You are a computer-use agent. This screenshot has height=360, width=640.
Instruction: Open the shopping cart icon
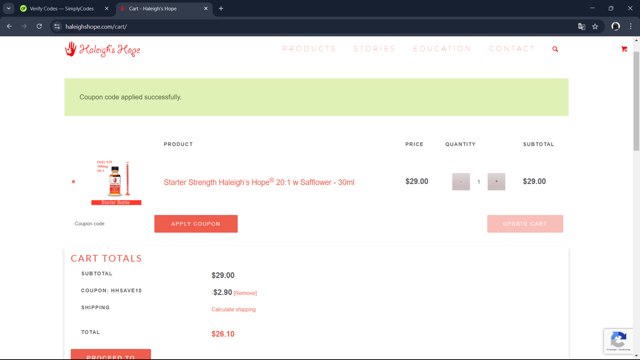(624, 49)
